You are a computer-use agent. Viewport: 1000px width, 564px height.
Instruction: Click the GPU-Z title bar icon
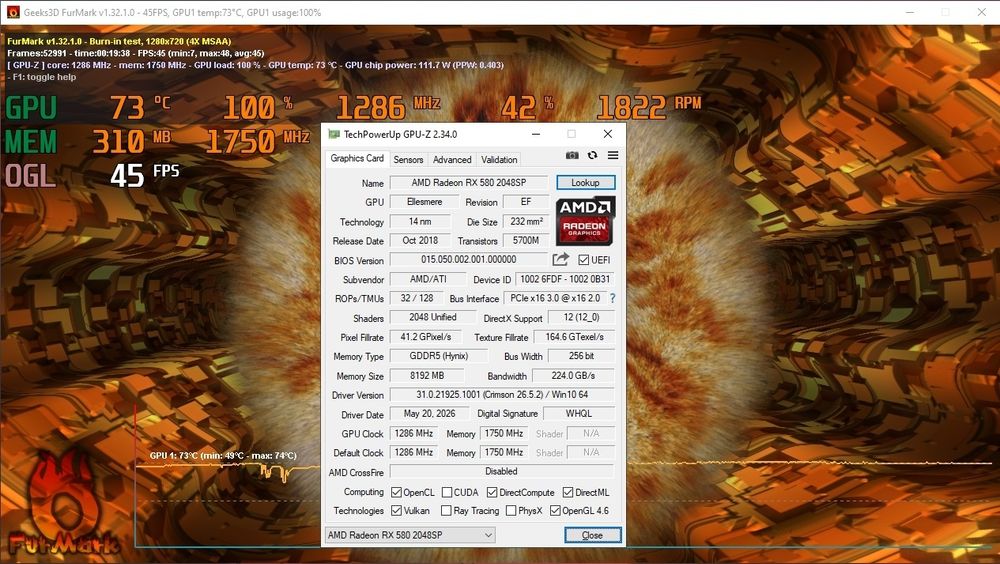(334, 134)
